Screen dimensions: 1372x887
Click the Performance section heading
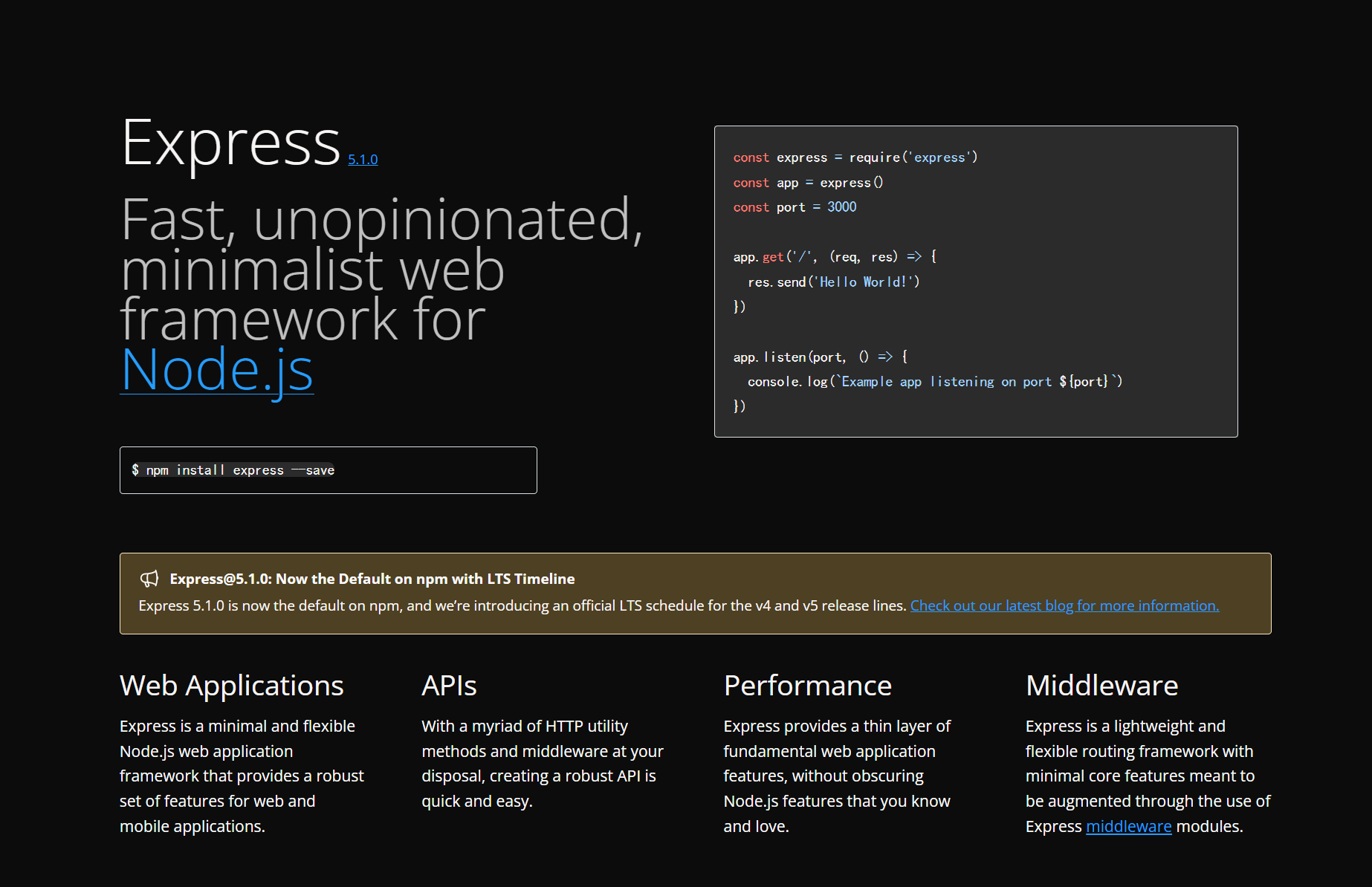point(807,685)
